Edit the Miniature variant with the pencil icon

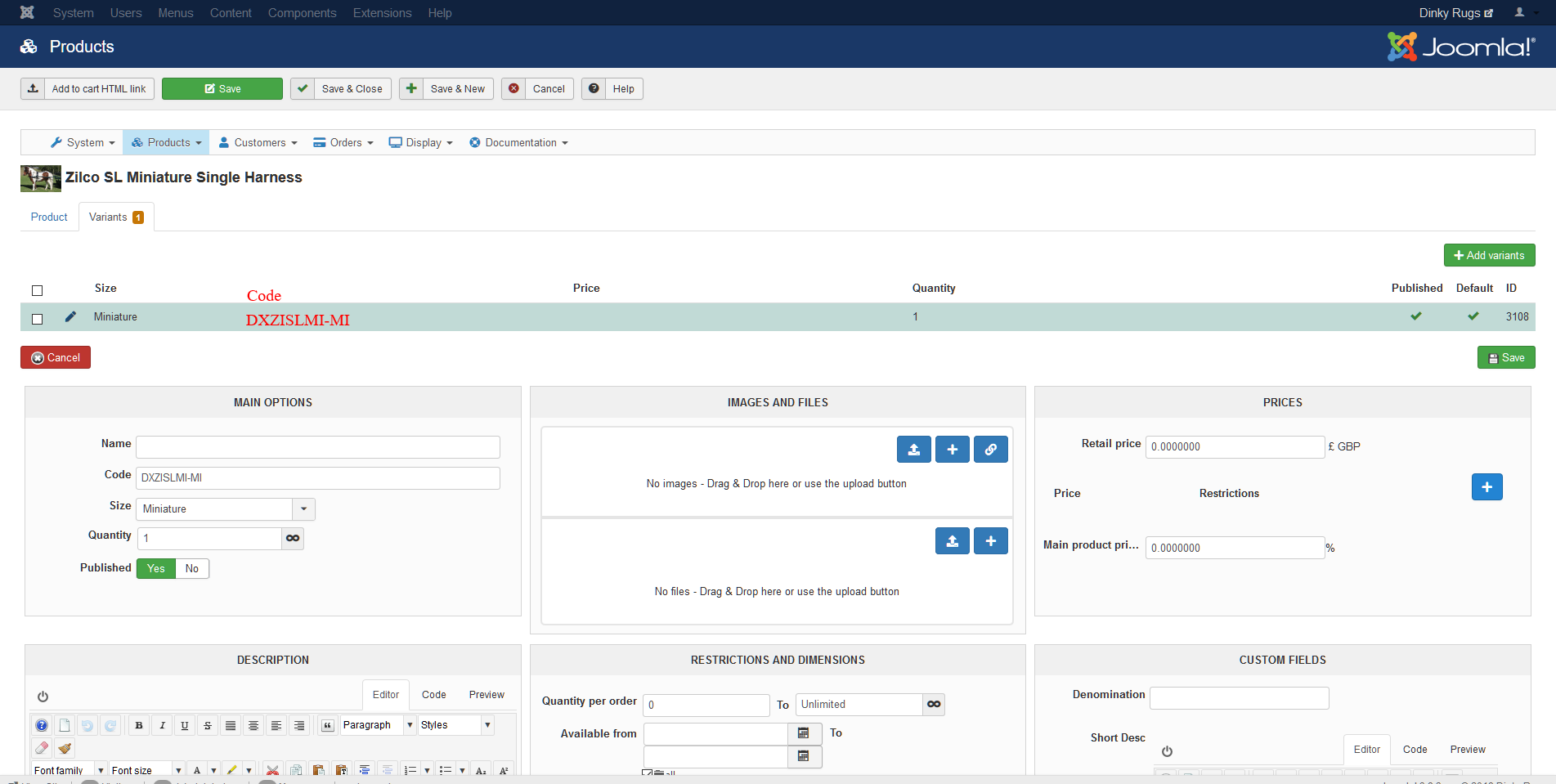70,316
